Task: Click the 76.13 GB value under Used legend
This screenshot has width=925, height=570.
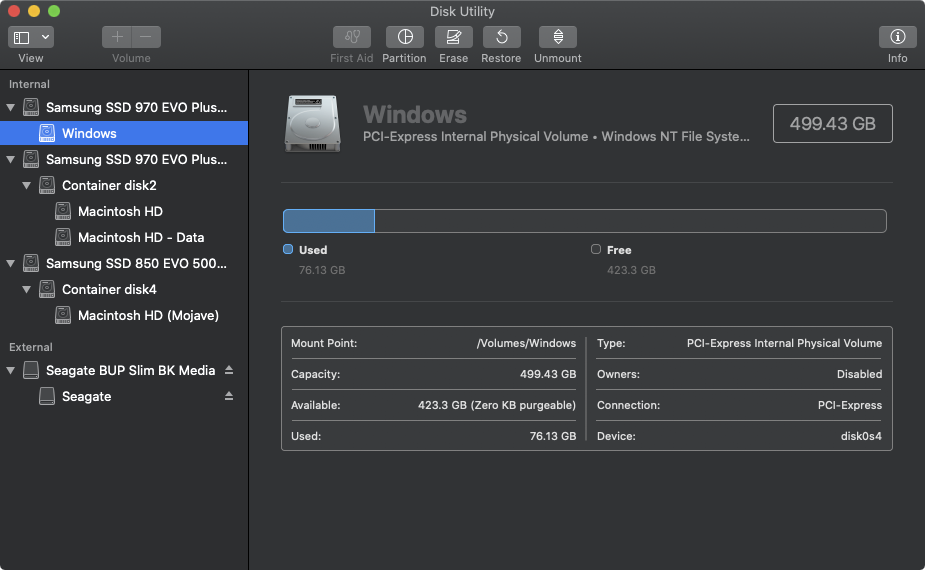Action: pos(322,270)
